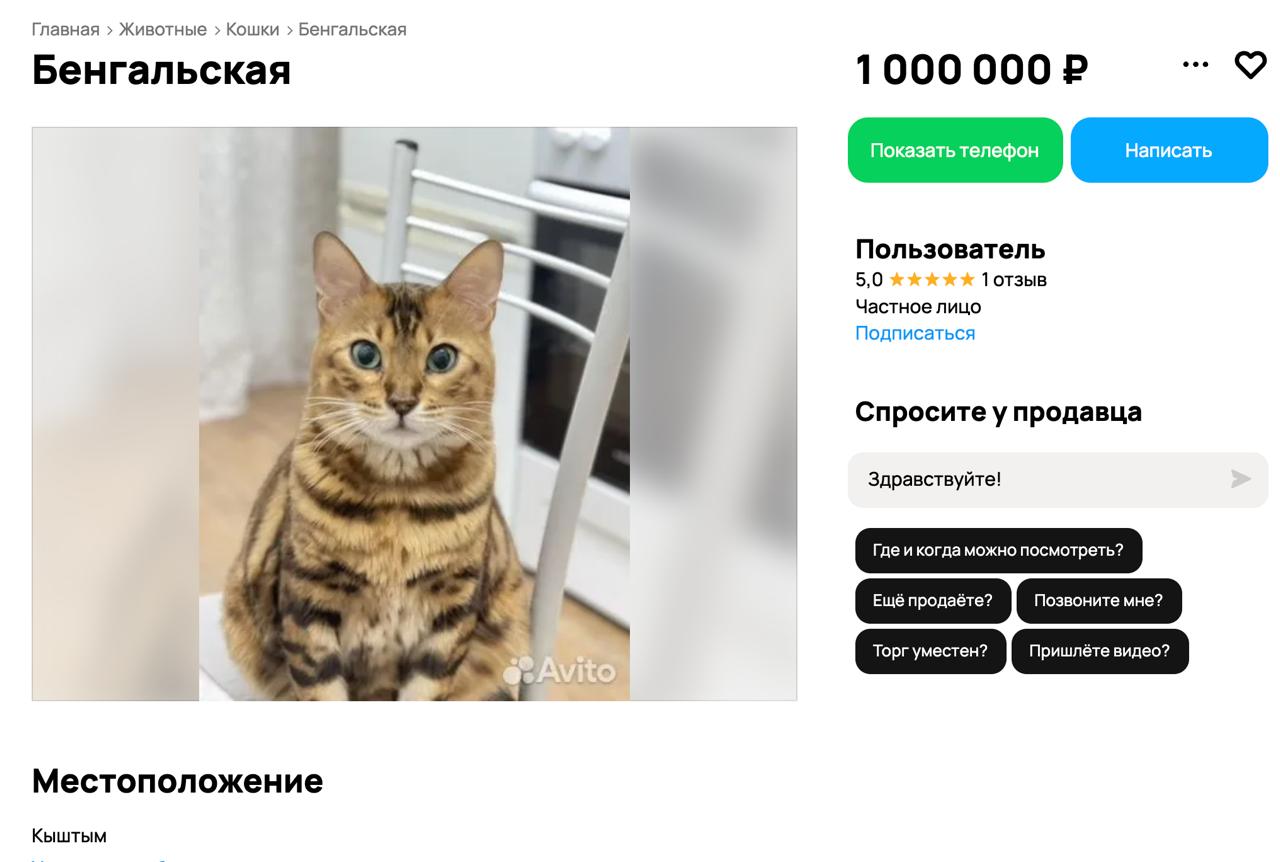Add listing to favorites with heart icon
The height and width of the screenshot is (862, 1280).
coord(1250,65)
